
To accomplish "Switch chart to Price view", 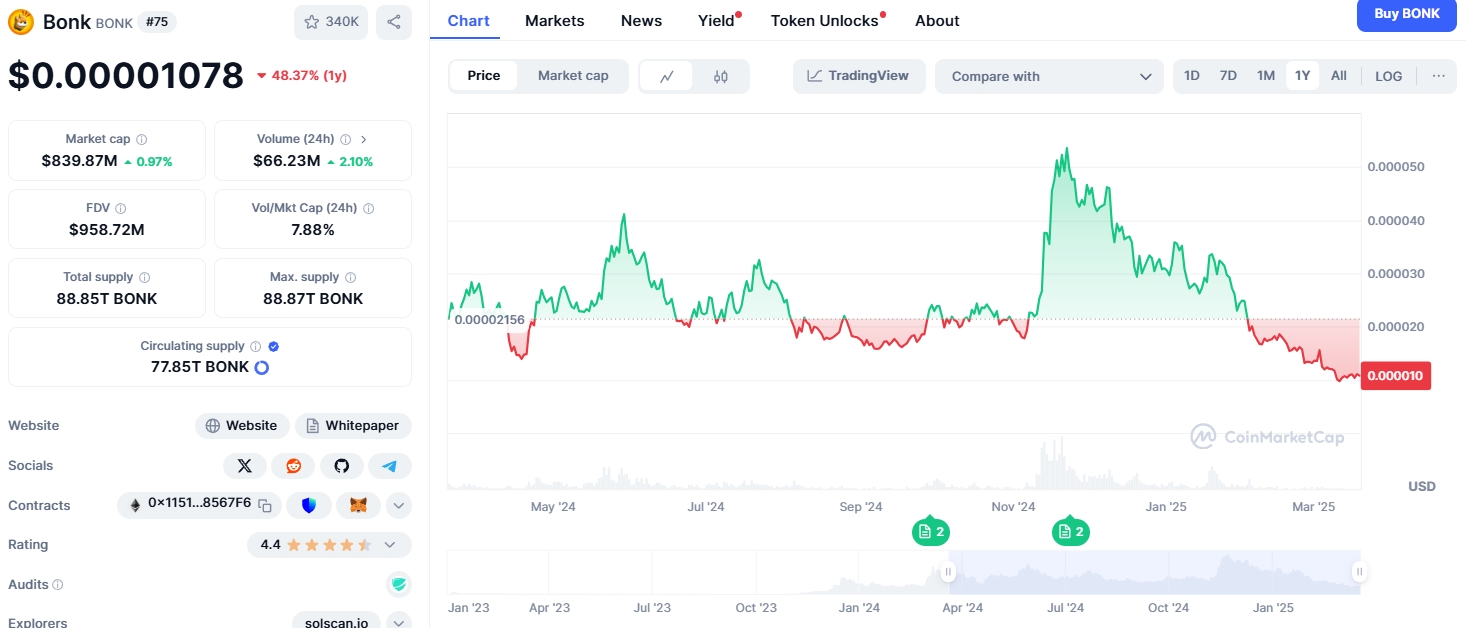I will point(484,76).
